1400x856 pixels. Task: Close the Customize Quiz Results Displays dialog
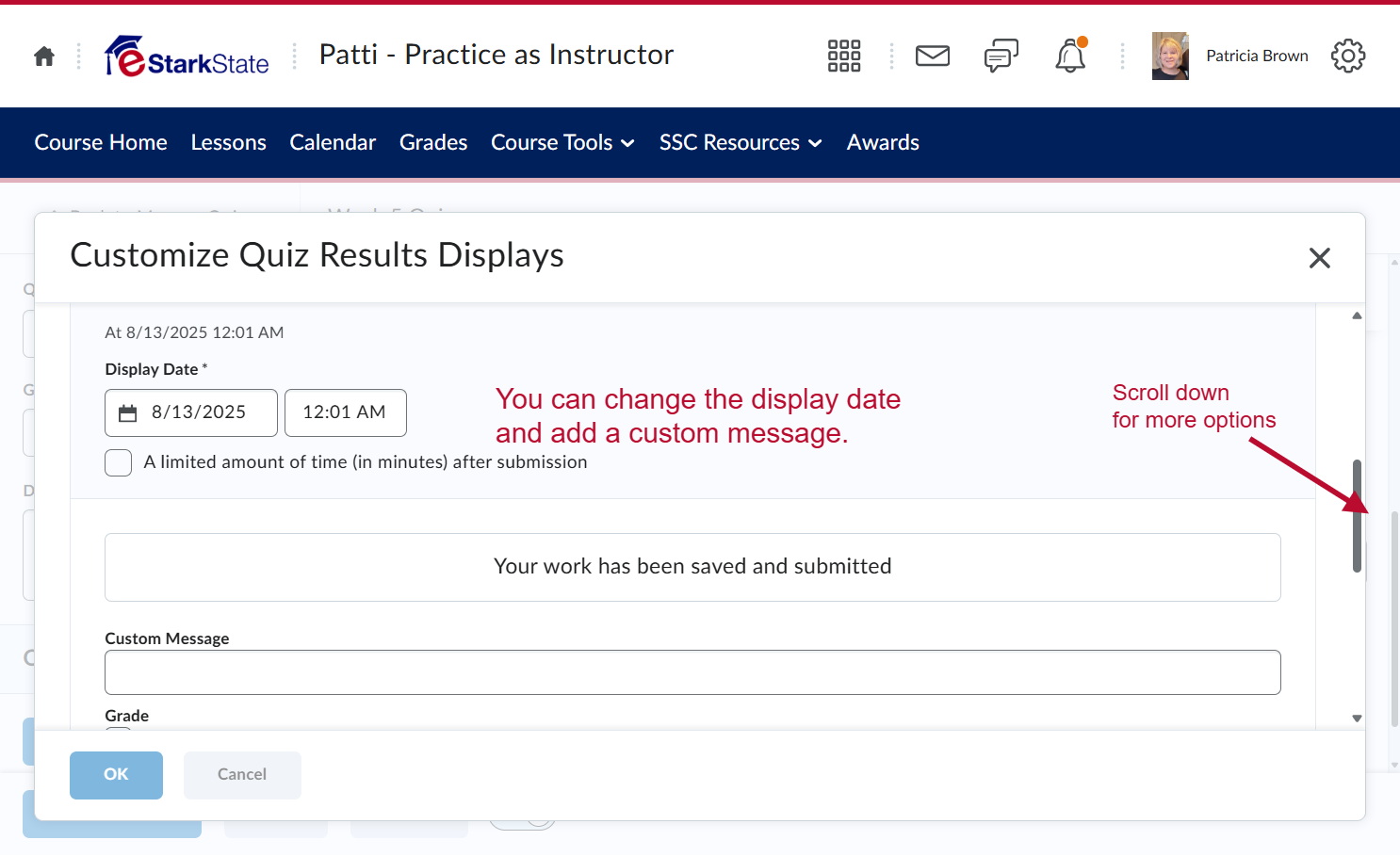[1320, 258]
